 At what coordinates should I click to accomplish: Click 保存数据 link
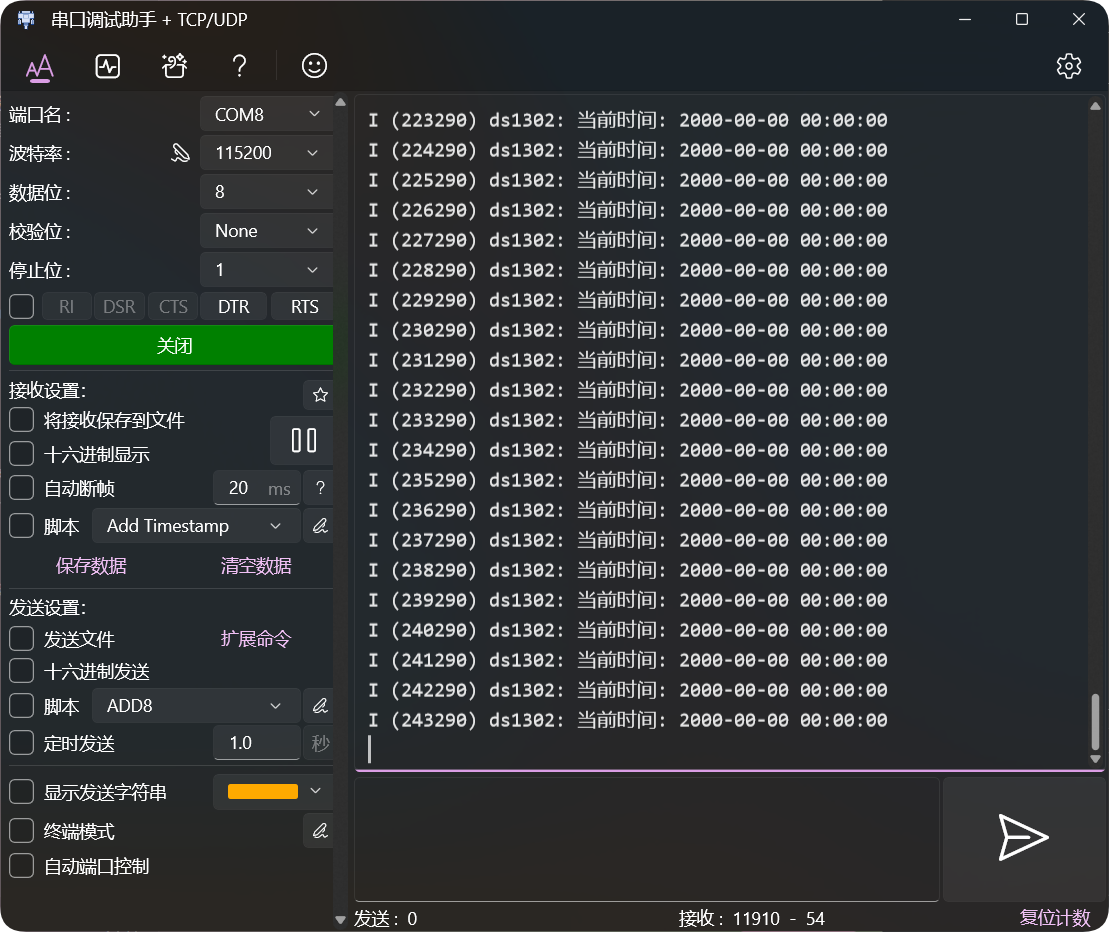point(91,566)
